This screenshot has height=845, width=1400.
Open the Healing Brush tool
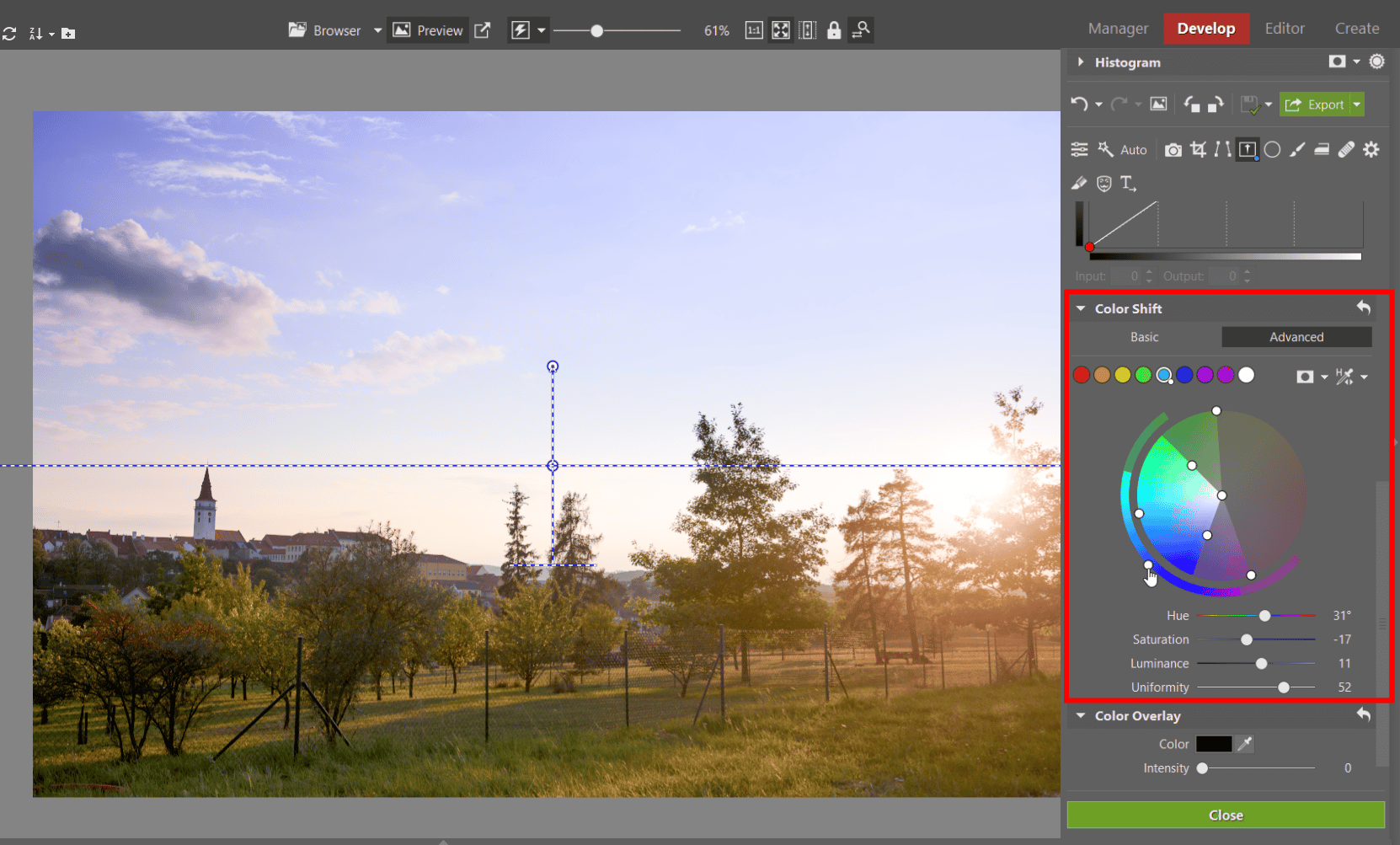pyautogui.click(x=1345, y=149)
